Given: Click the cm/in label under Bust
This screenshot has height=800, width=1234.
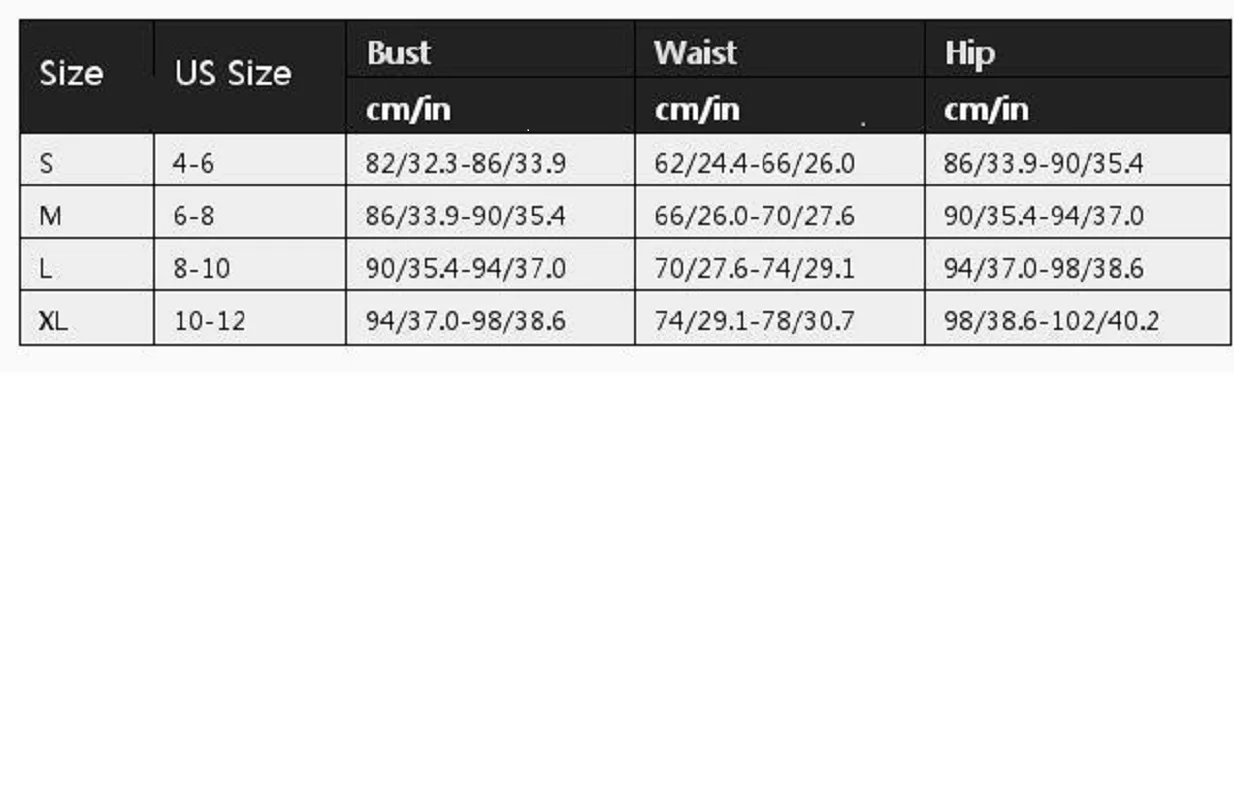Looking at the screenshot, I should (408, 109).
